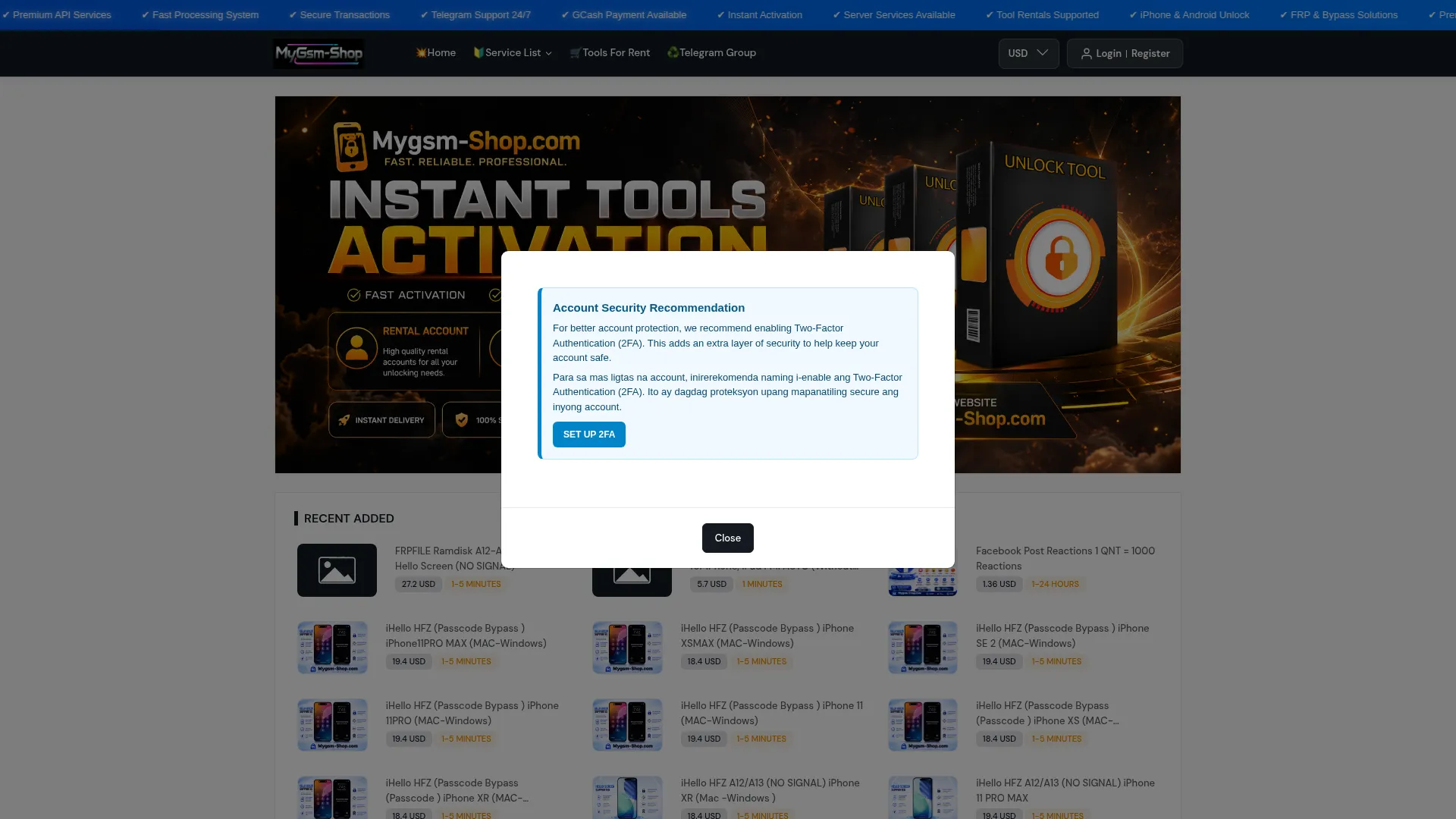Image resolution: width=1456 pixels, height=819 pixels.
Task: Click the 5.7 USD price tag
Action: pyautogui.click(x=711, y=584)
